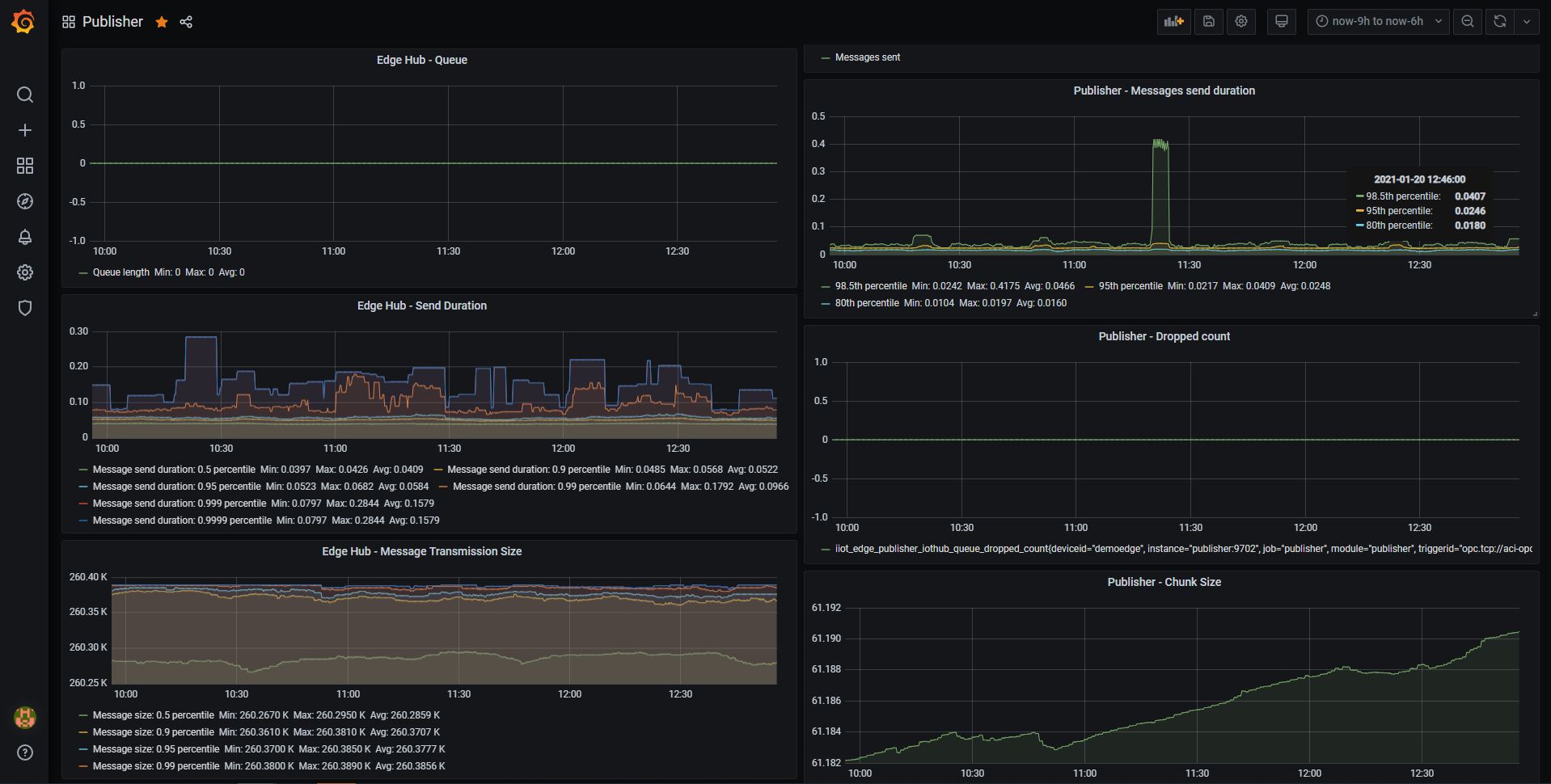
Task: Toggle Message send duration: 0.999 percentile series
Action: click(180, 504)
